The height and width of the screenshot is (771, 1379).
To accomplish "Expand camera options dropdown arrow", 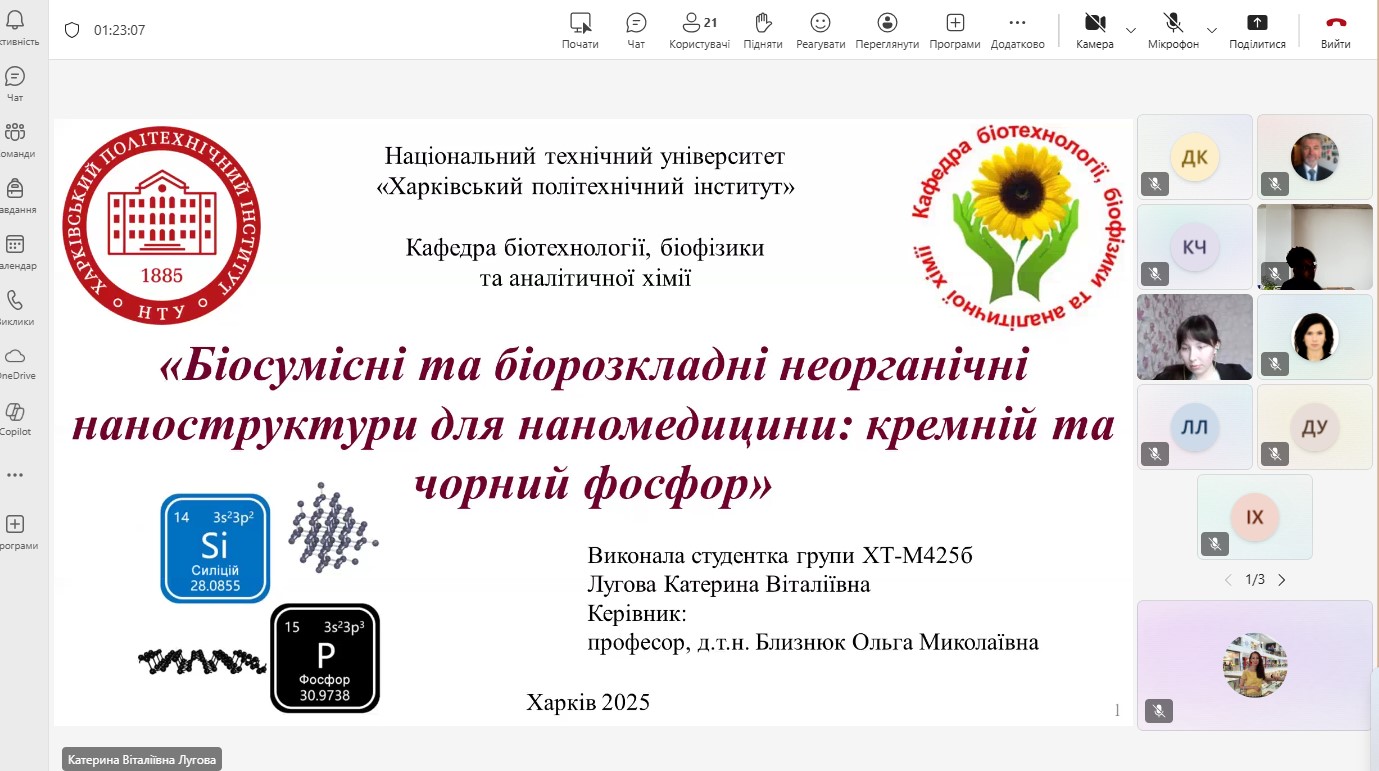I will (1131, 30).
